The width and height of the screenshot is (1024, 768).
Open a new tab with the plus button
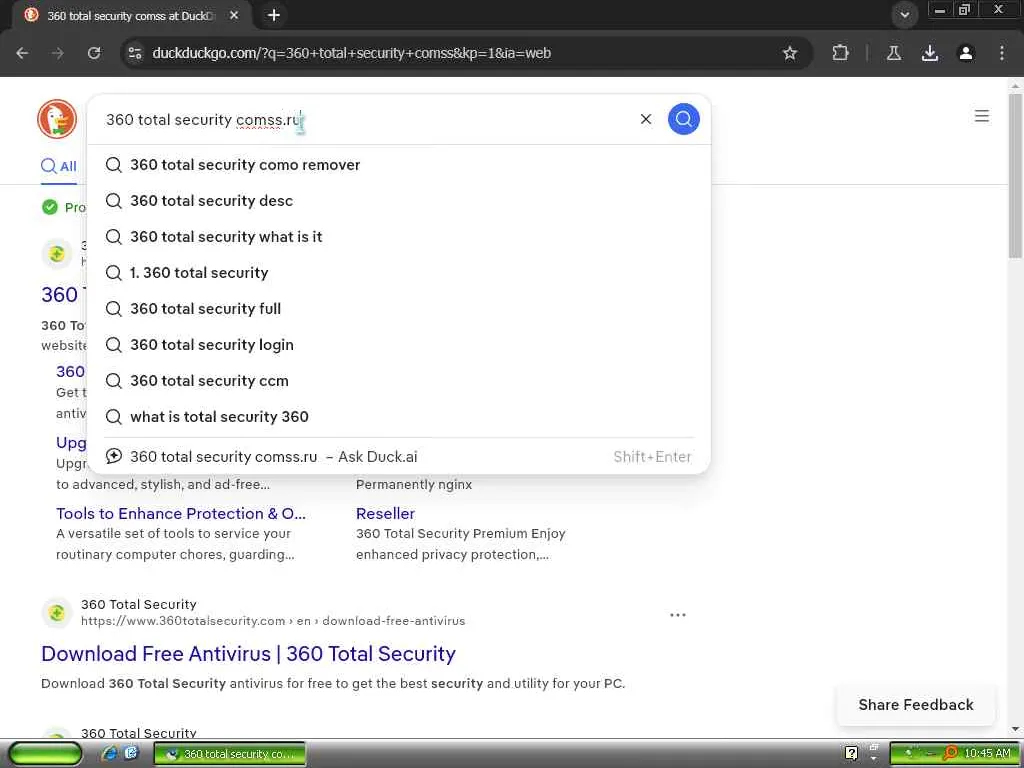[x=274, y=15]
